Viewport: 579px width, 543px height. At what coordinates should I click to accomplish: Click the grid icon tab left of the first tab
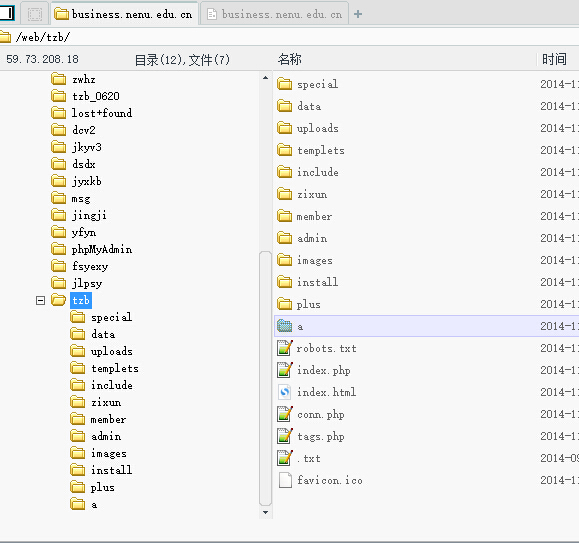point(35,14)
